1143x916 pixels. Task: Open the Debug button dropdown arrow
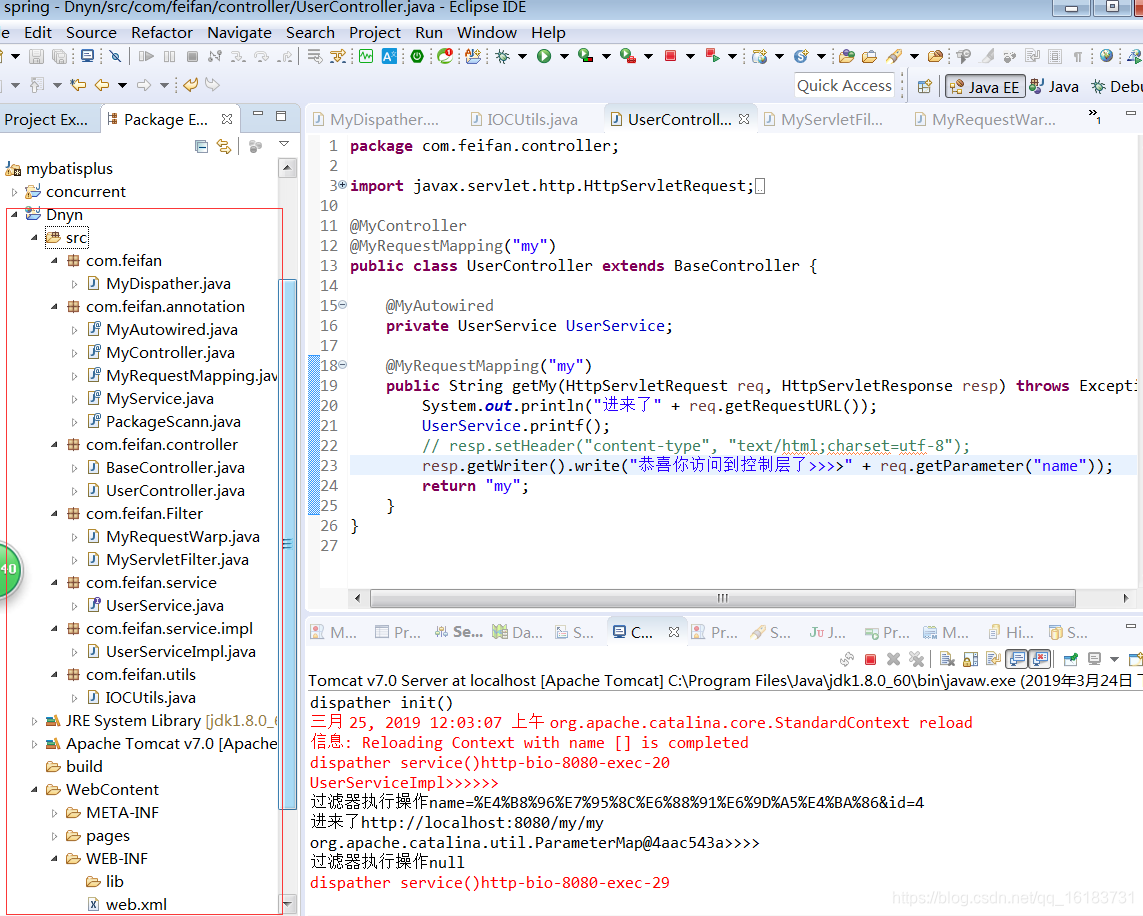pyautogui.click(x=523, y=56)
